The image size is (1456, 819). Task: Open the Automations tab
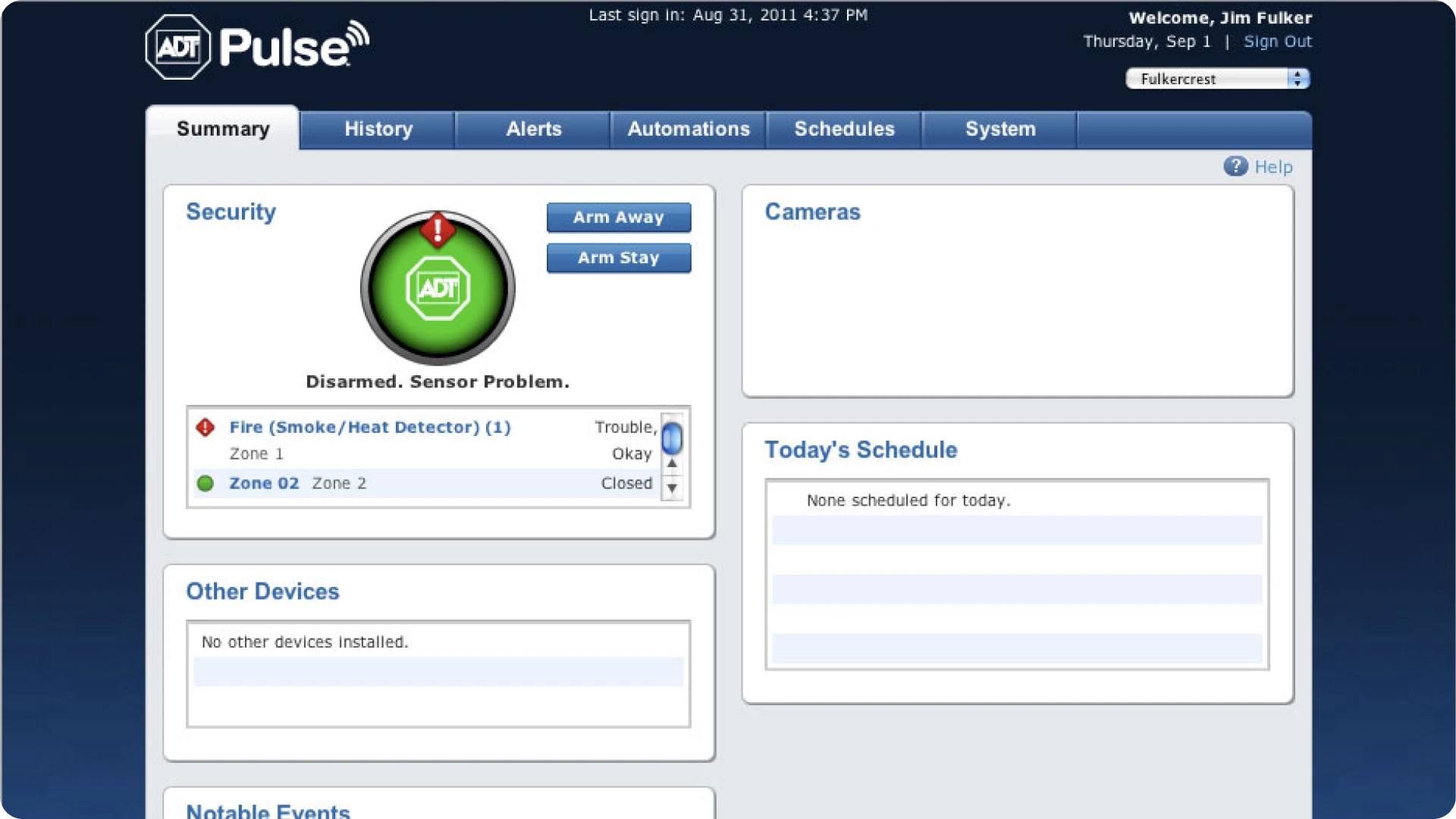[689, 129]
